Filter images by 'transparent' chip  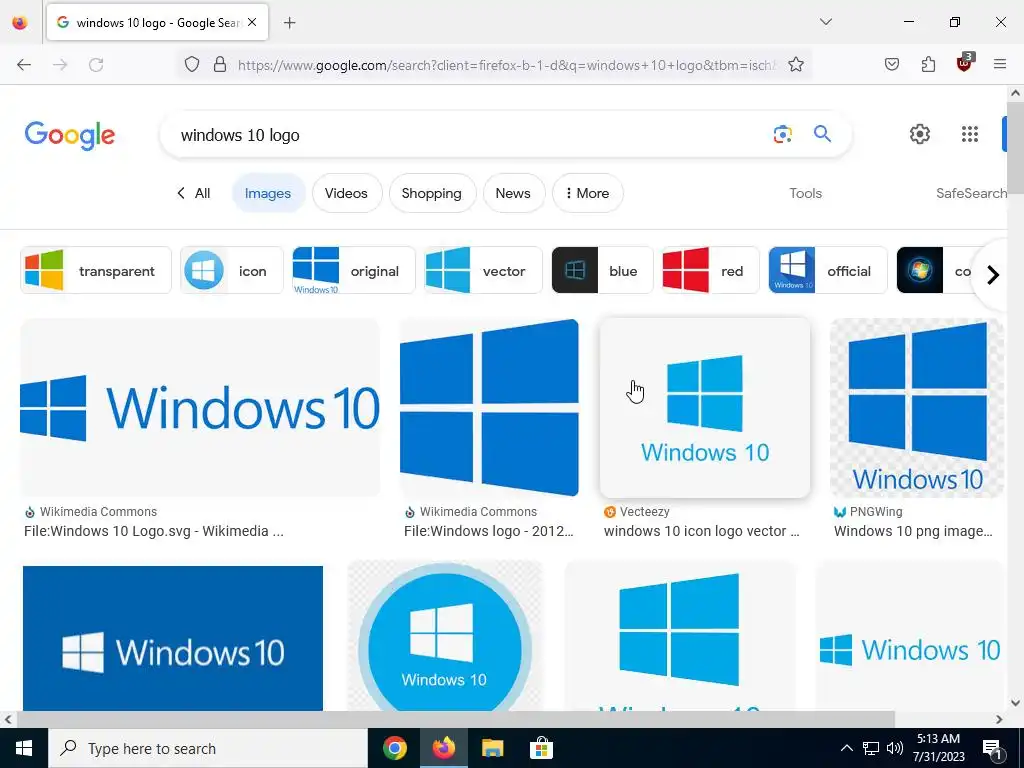(x=96, y=270)
